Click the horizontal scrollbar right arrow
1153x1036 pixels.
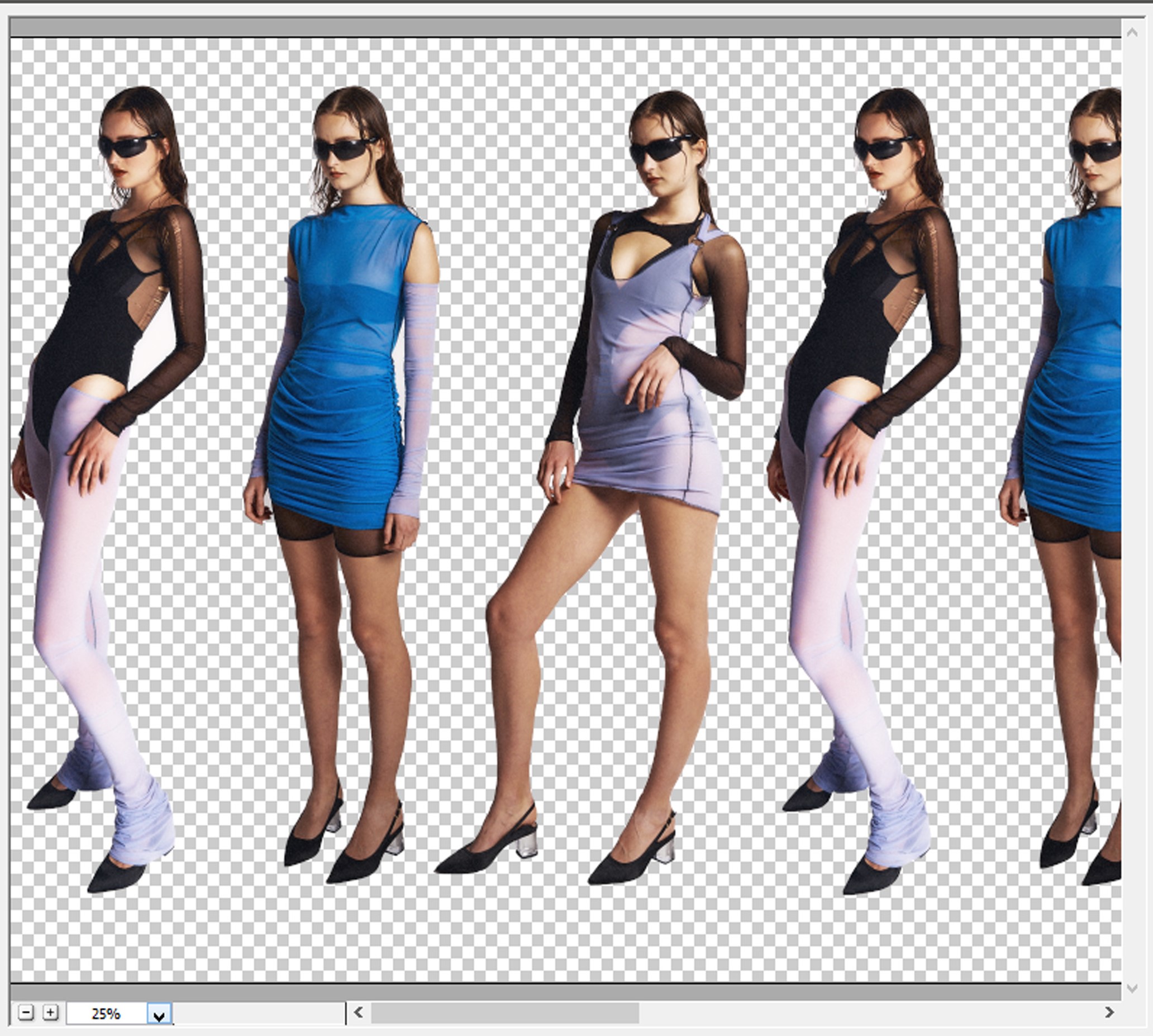[x=1109, y=1012]
